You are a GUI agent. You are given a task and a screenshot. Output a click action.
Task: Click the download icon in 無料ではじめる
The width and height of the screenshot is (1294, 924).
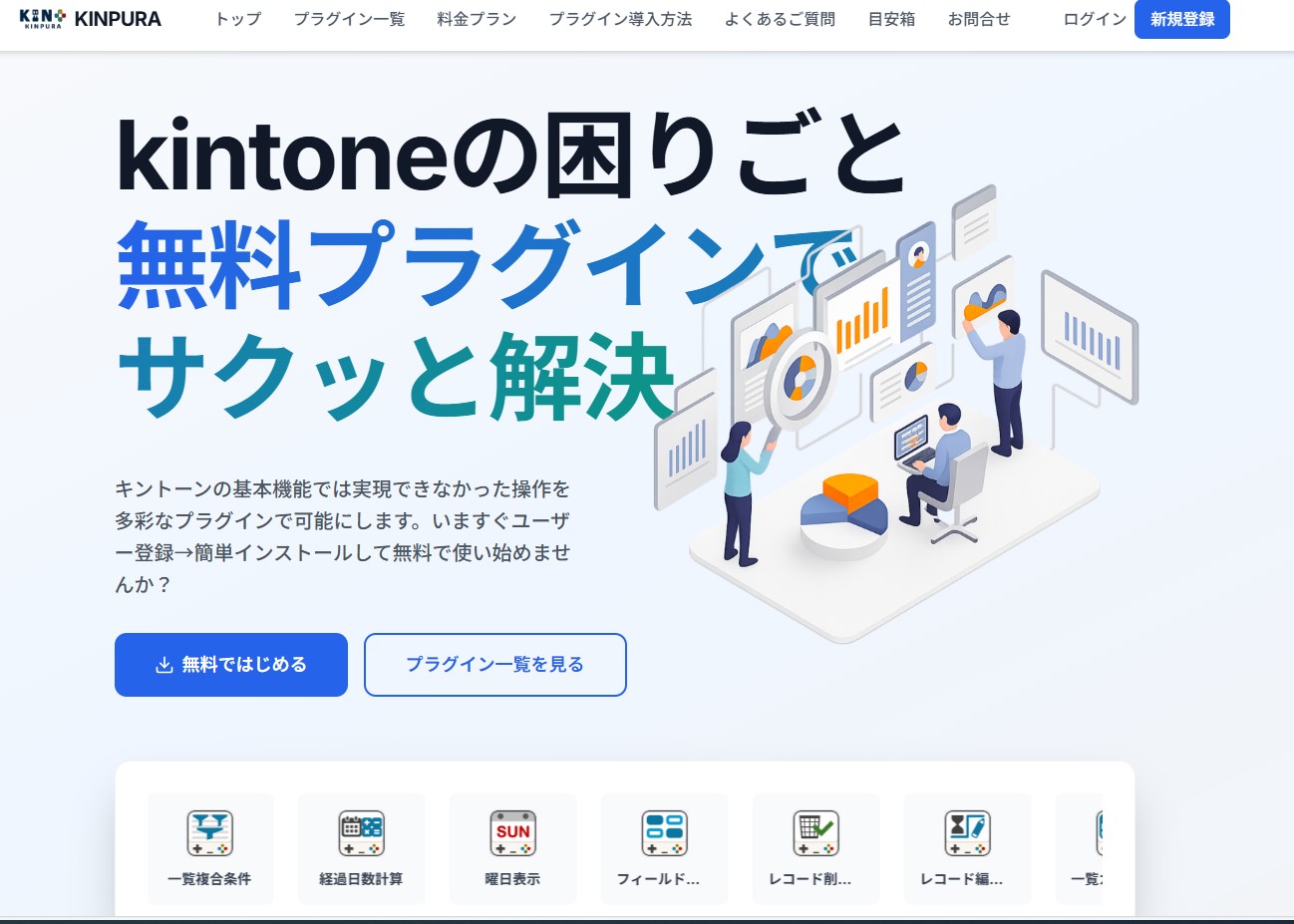164,665
